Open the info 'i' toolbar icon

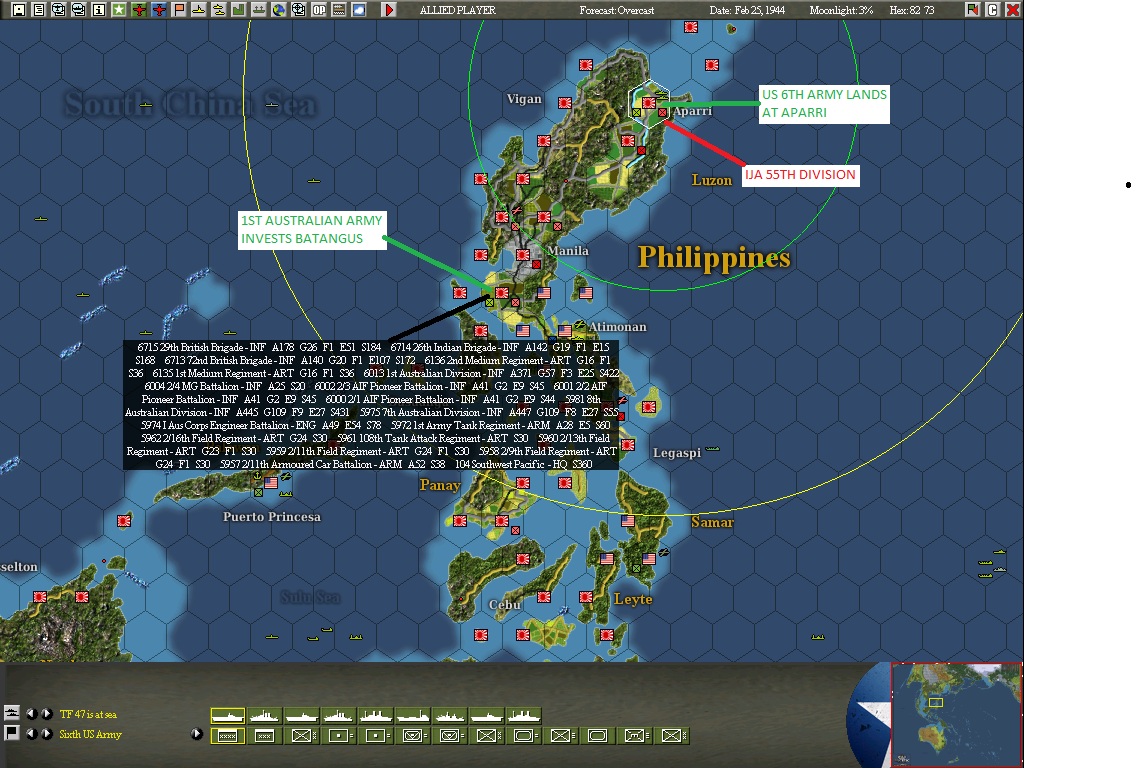pyautogui.click(x=99, y=10)
